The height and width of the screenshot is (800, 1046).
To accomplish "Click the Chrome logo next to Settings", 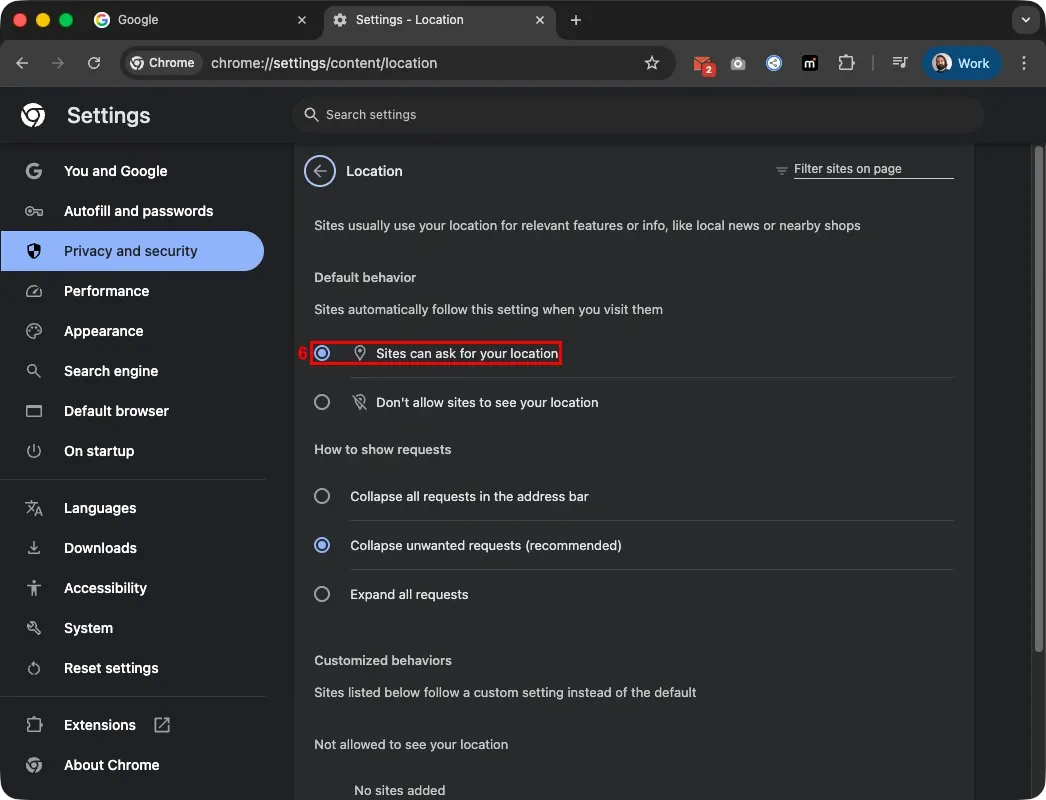I will point(33,115).
